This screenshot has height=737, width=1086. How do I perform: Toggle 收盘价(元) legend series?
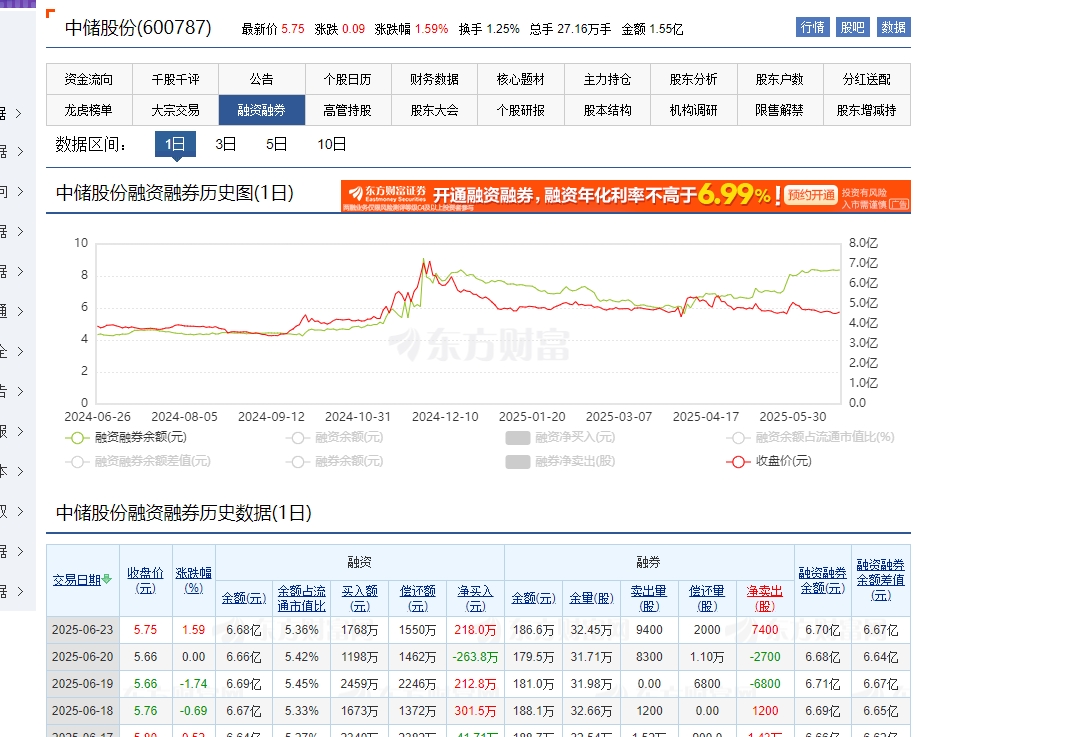click(768, 461)
